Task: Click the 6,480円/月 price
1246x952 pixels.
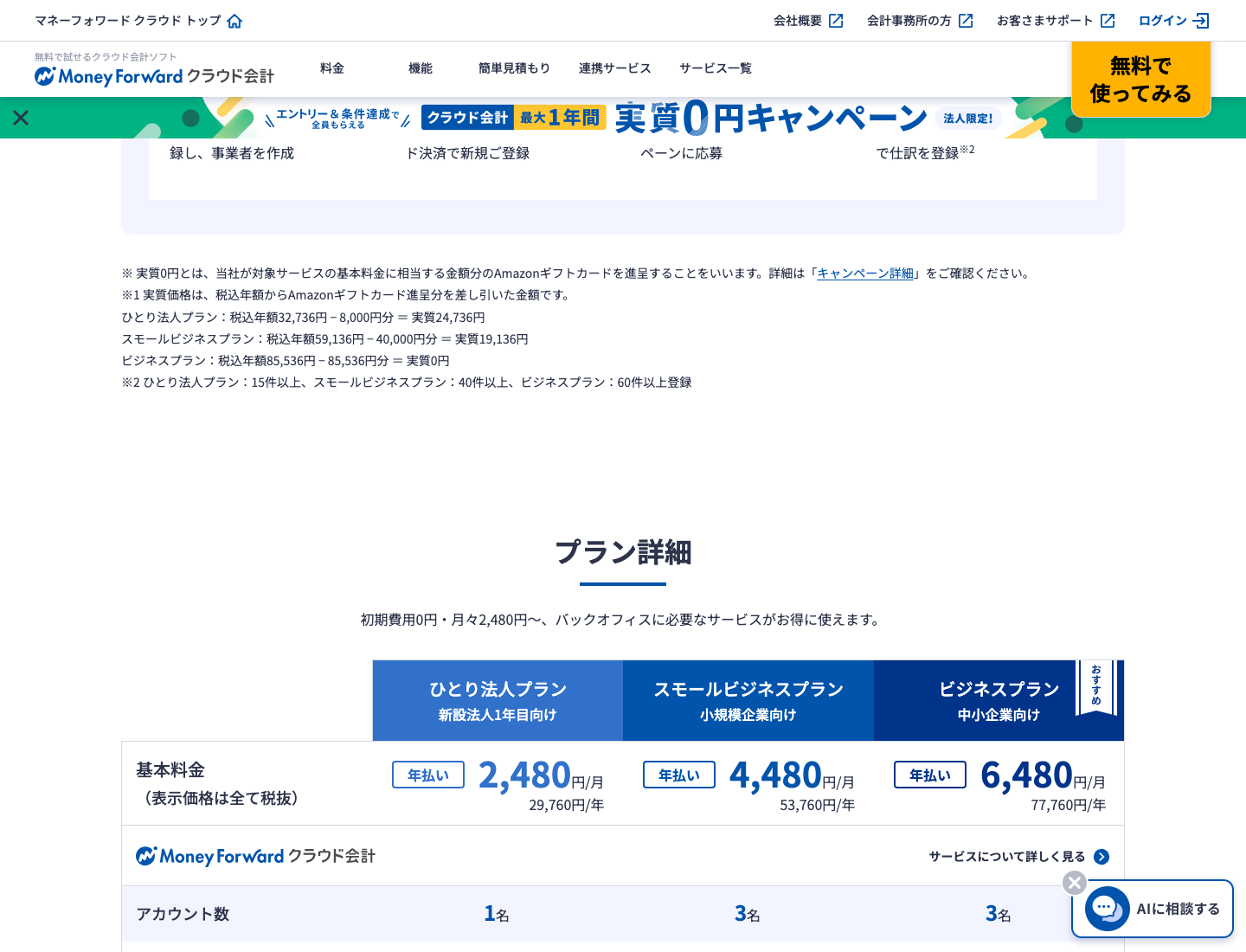Action: pyautogui.click(x=1043, y=775)
